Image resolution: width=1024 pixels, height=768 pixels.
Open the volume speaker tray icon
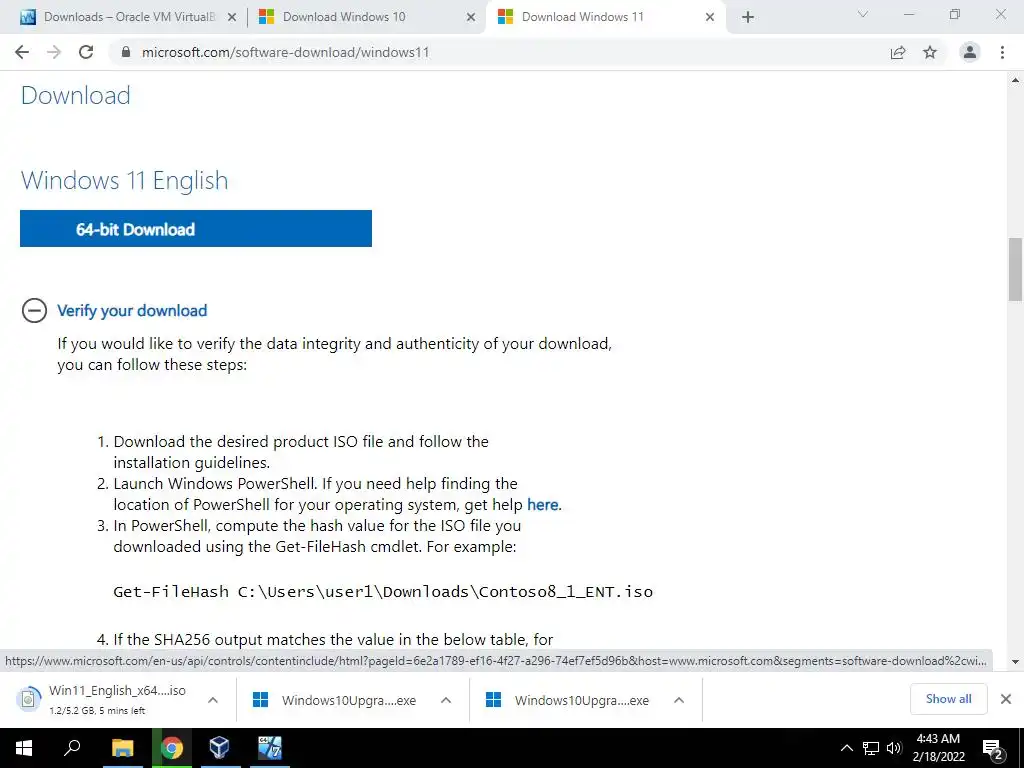pyautogui.click(x=894, y=748)
